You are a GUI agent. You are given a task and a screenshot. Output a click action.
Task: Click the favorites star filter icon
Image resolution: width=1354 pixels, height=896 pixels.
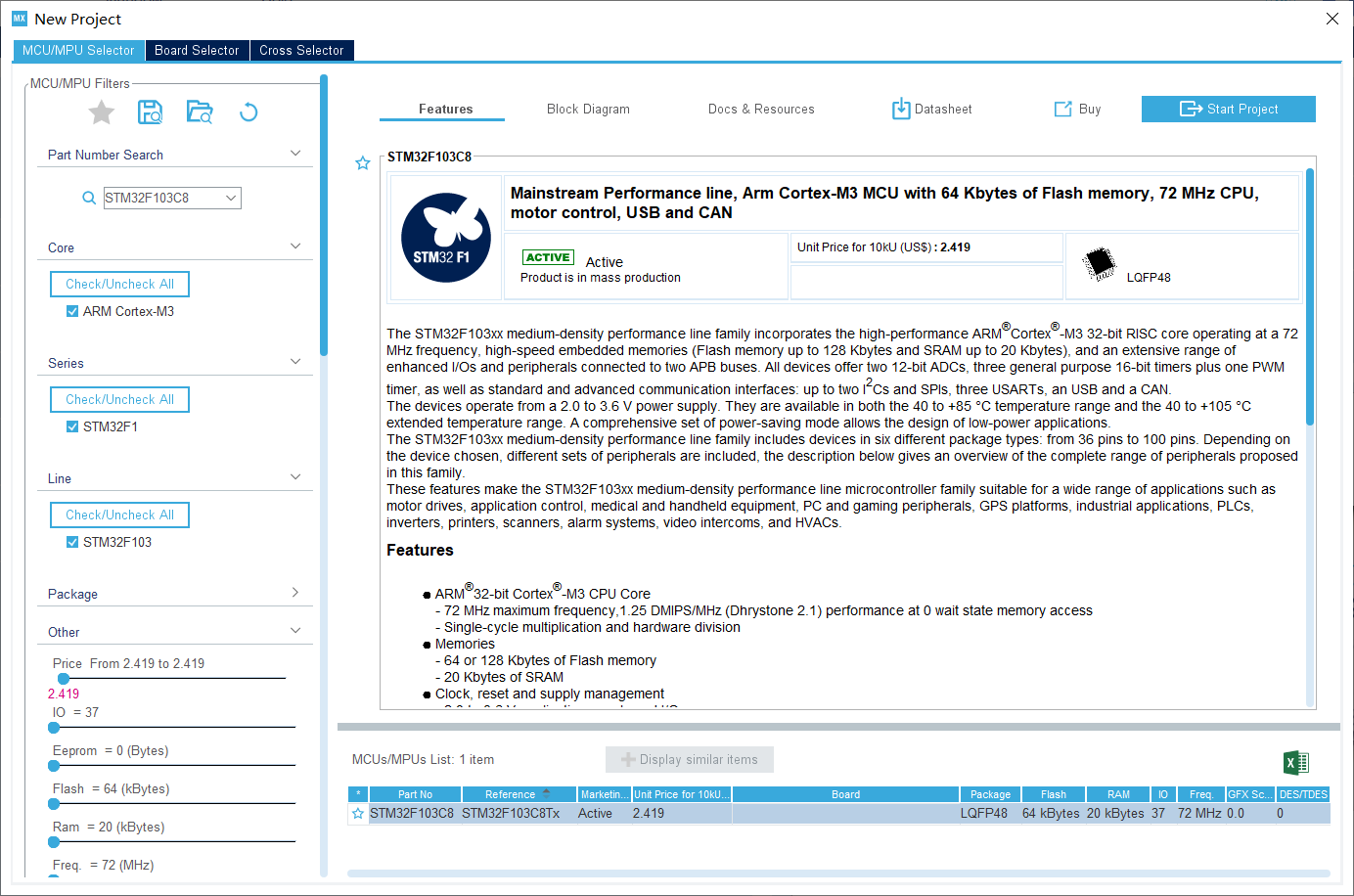102,112
